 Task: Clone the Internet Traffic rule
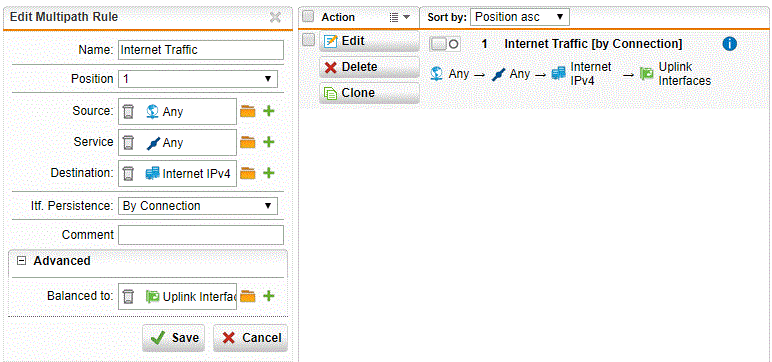point(369,93)
